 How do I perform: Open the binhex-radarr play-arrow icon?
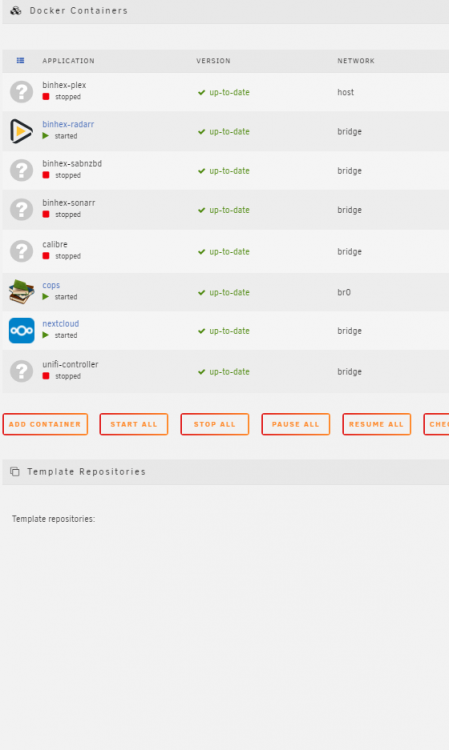[22, 131]
